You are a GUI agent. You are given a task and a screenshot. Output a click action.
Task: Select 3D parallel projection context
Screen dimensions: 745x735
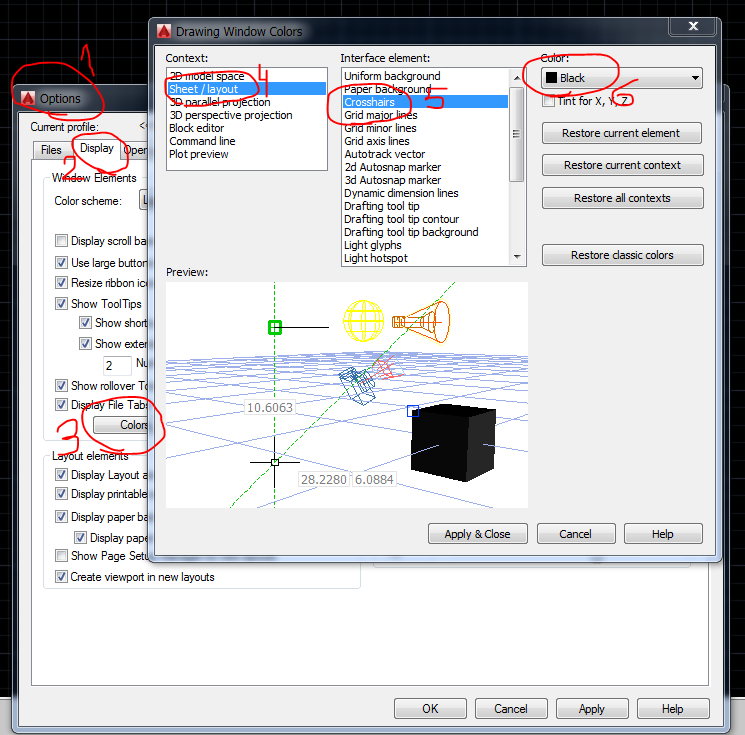[247, 102]
